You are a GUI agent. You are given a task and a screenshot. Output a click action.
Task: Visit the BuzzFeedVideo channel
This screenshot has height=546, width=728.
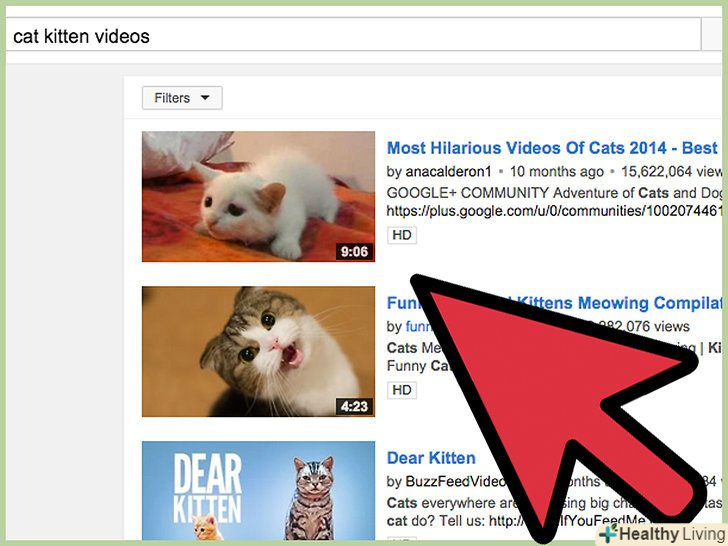point(455,481)
